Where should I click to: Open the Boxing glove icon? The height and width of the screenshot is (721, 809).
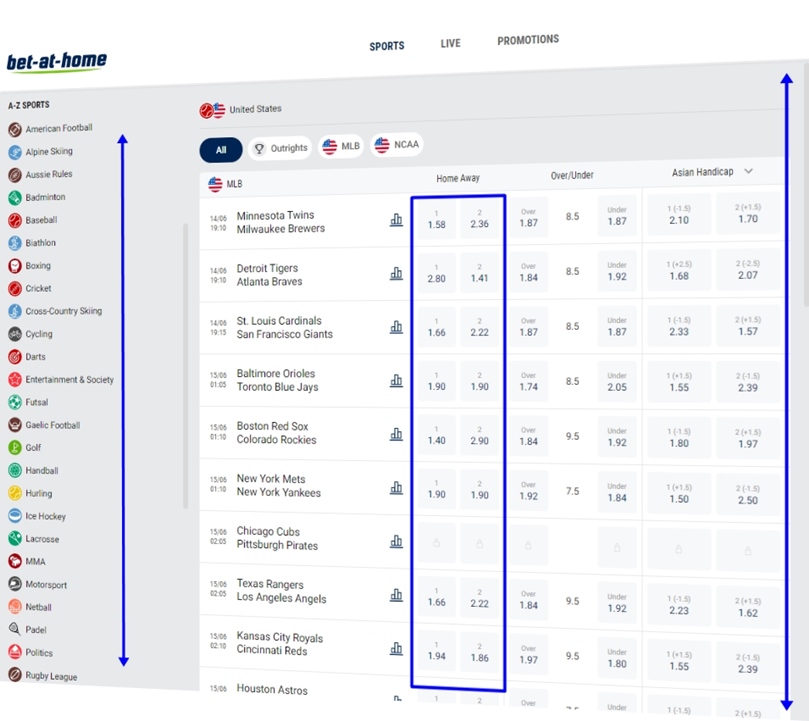point(15,266)
